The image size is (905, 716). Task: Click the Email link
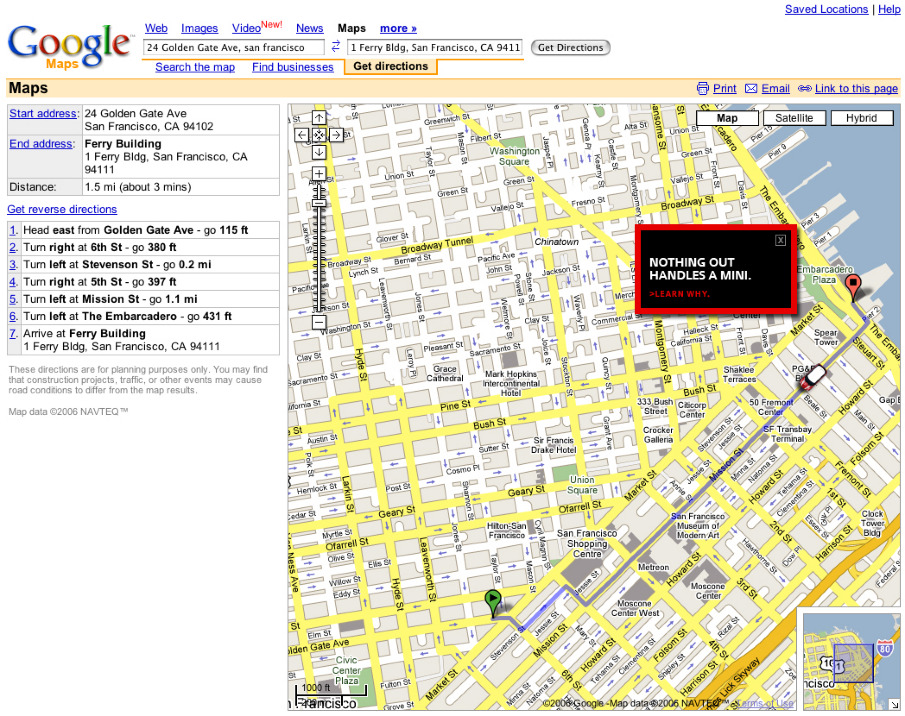pyautogui.click(x=775, y=88)
